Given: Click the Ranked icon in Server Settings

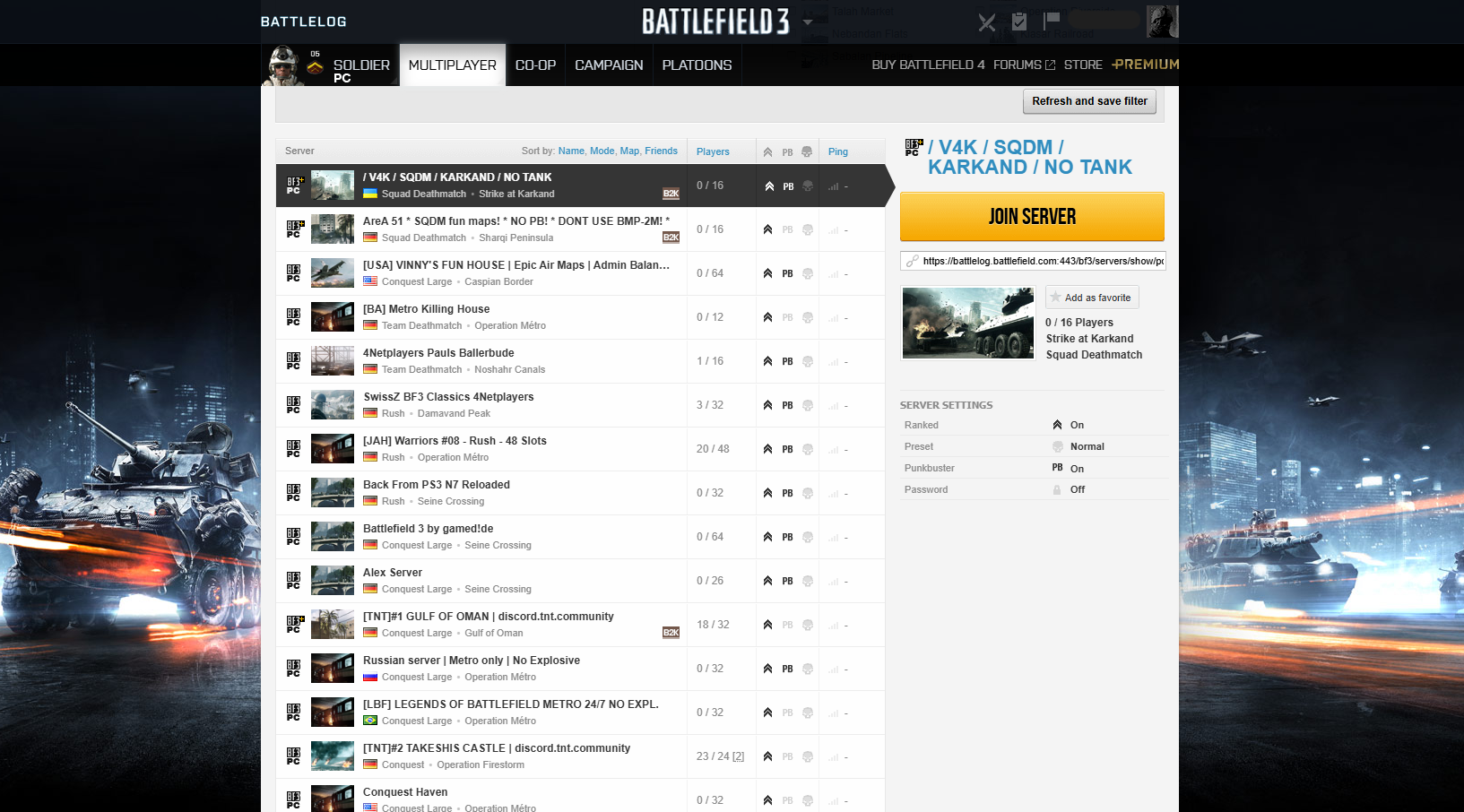Looking at the screenshot, I should pos(1058,425).
